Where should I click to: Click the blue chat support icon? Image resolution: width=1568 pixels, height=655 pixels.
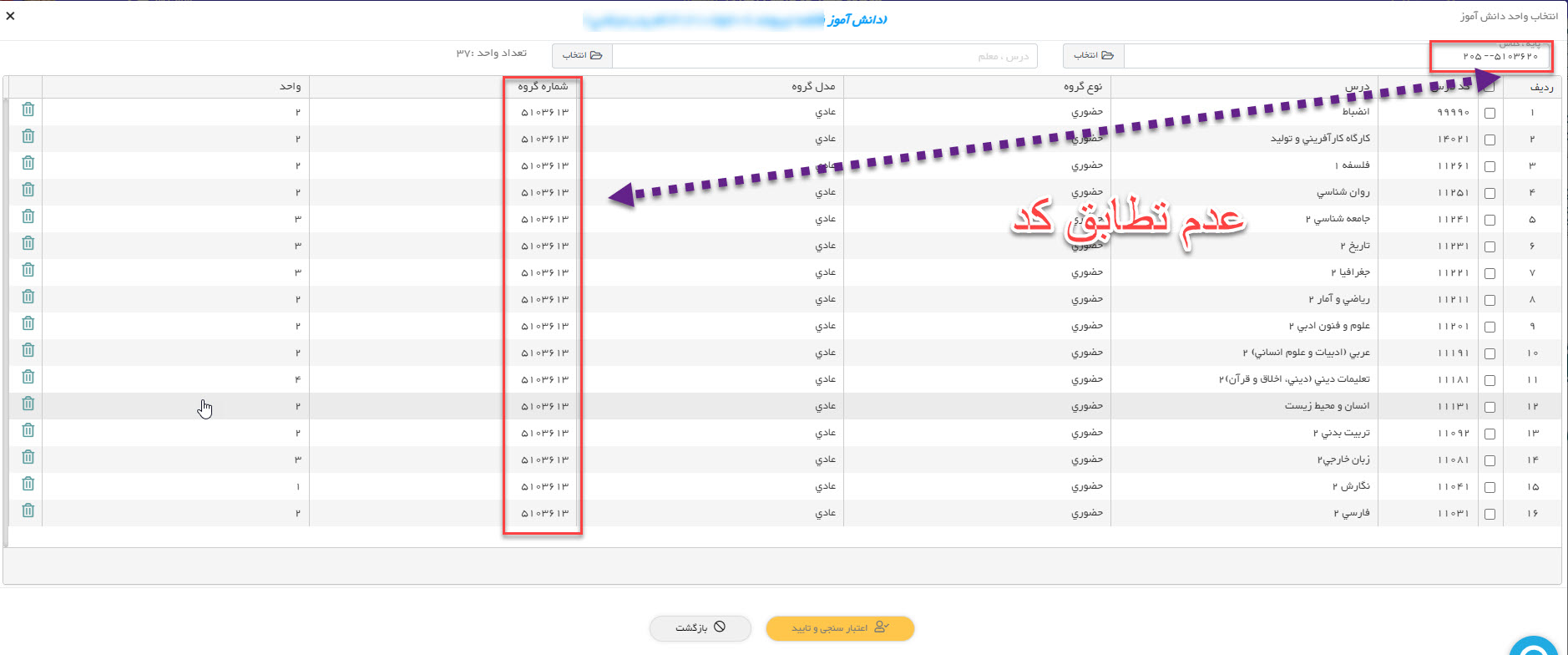1535,648
